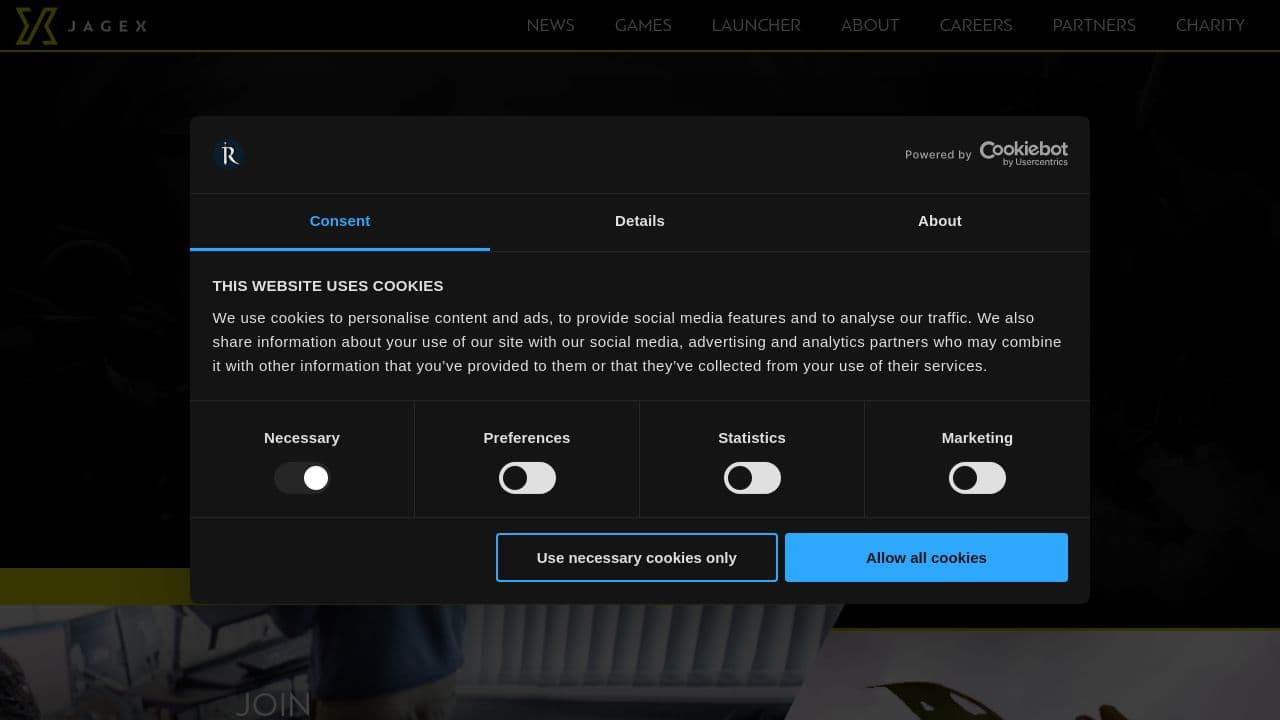Click the Jagex logo
Viewport: 1280px width, 720px height.
click(80, 25)
